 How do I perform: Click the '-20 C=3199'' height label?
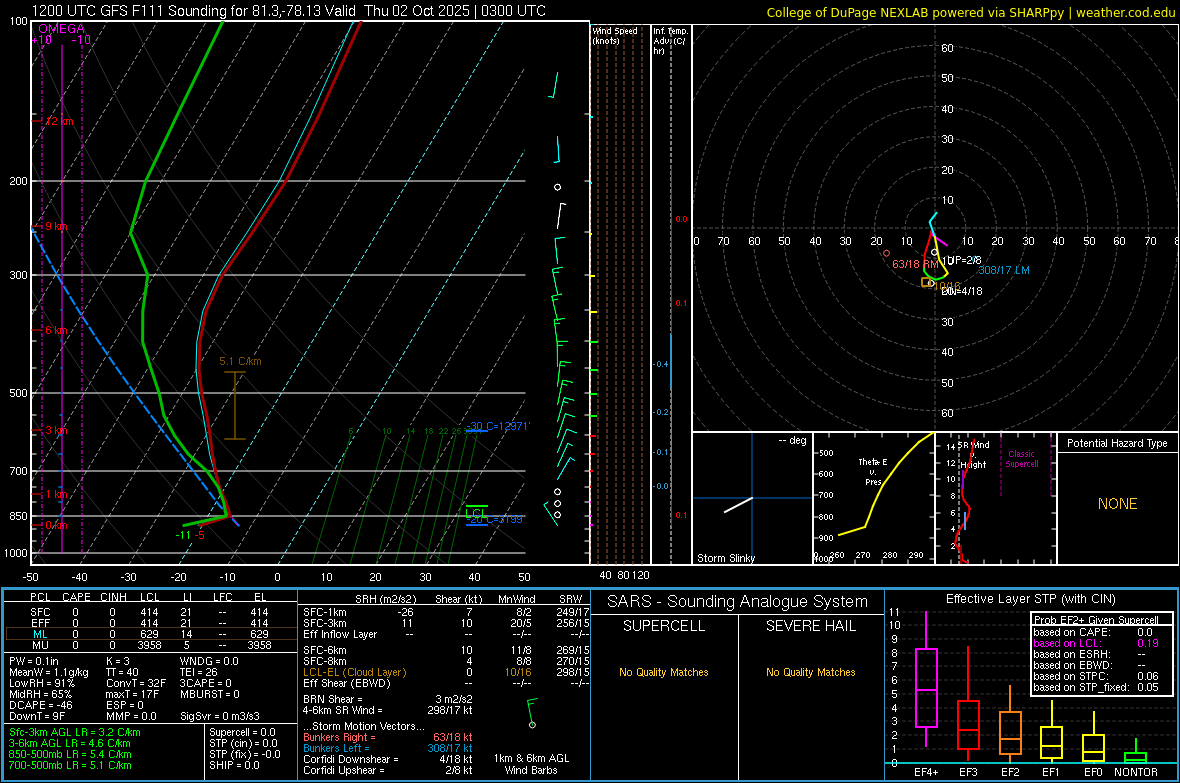(x=494, y=519)
